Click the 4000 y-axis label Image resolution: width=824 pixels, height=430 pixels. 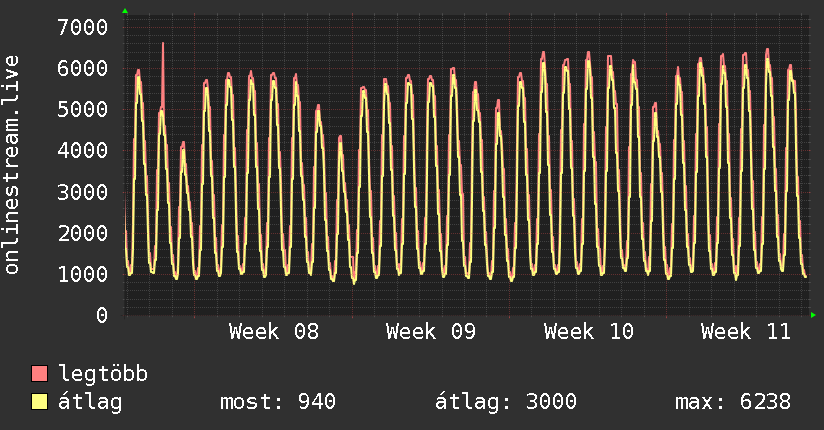[x=83, y=150]
